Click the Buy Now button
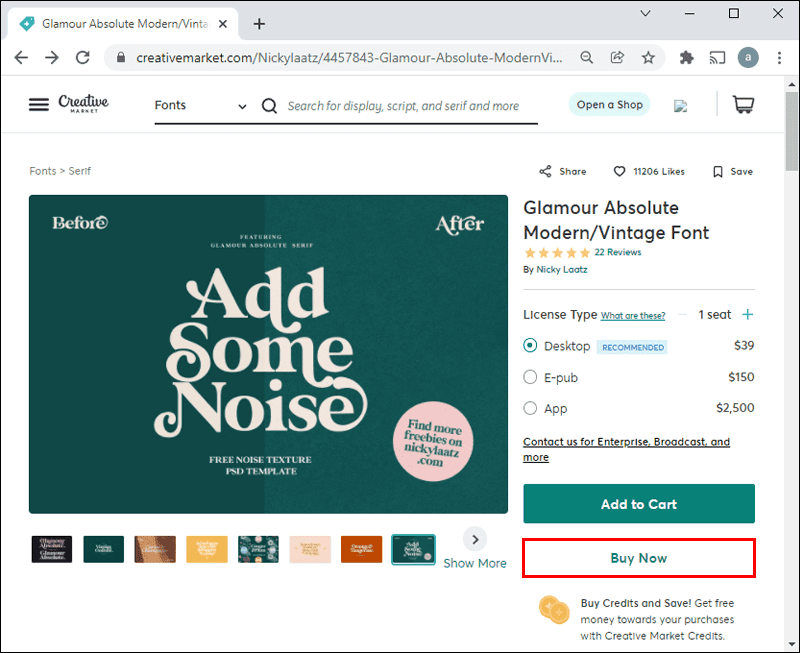Screen dimensions: 800x653 click(x=639, y=557)
